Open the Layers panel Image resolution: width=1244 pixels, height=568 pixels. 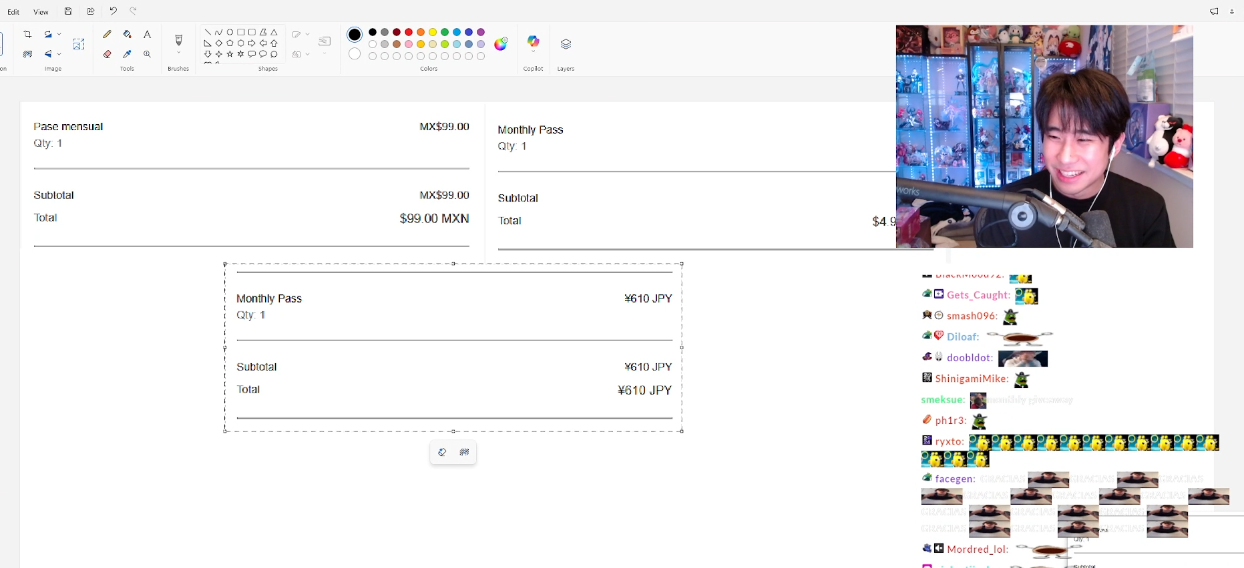[566, 44]
